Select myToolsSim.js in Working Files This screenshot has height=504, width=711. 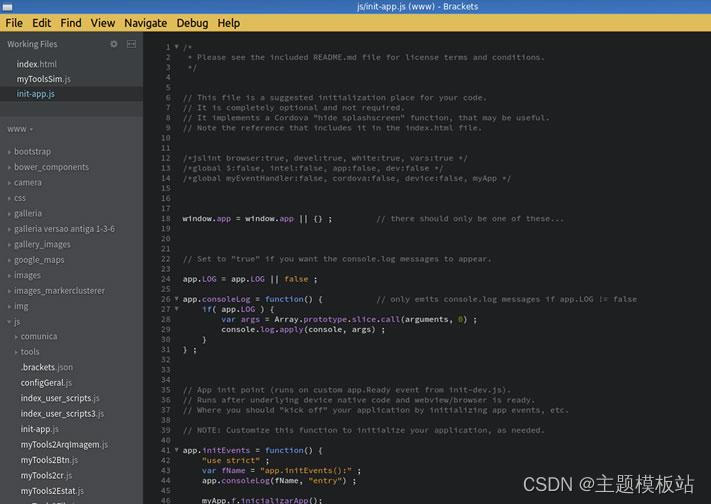[44, 79]
